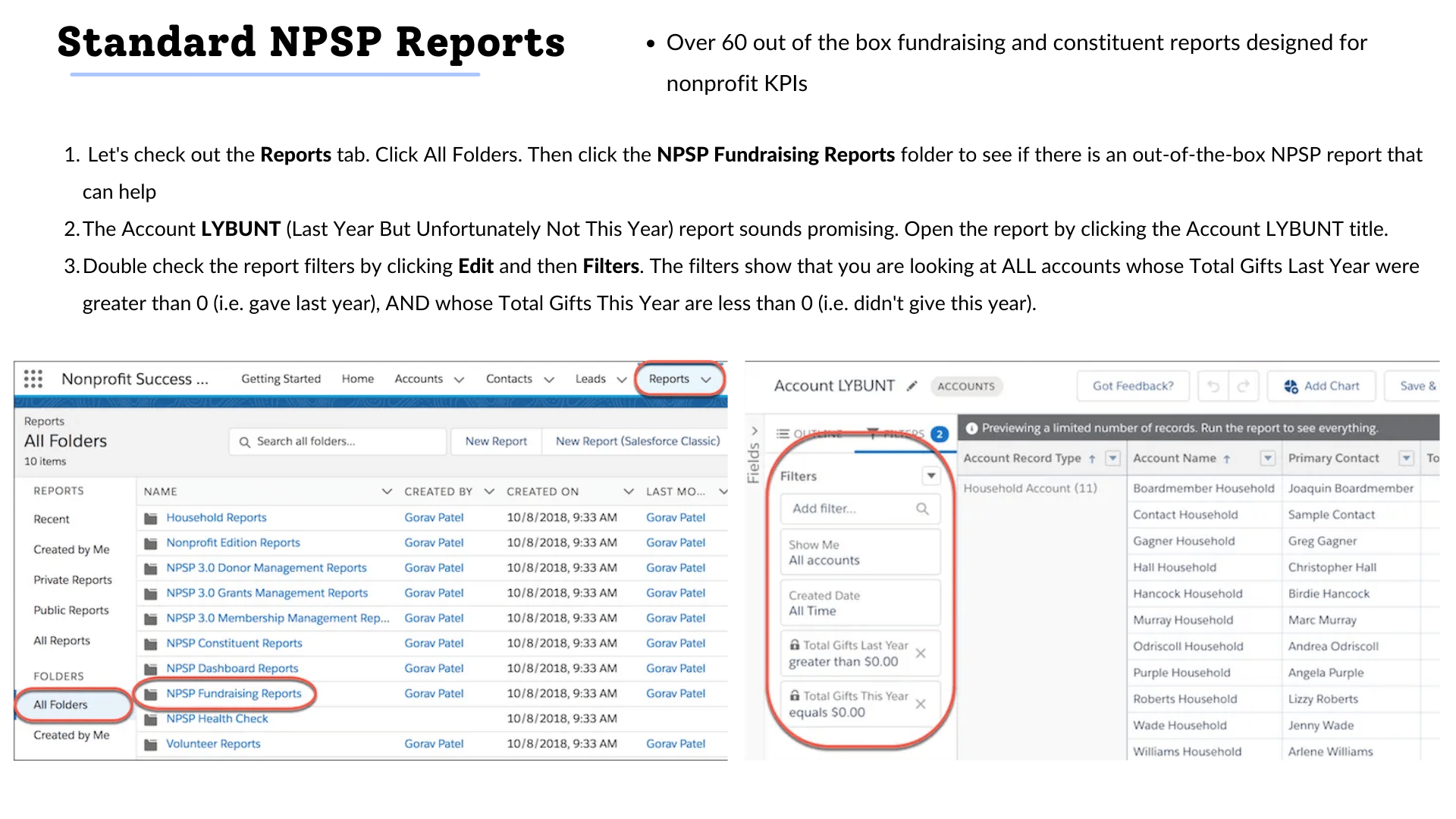Remove the Total Gifts This Year filter
The image size is (1456, 819).
[921, 704]
